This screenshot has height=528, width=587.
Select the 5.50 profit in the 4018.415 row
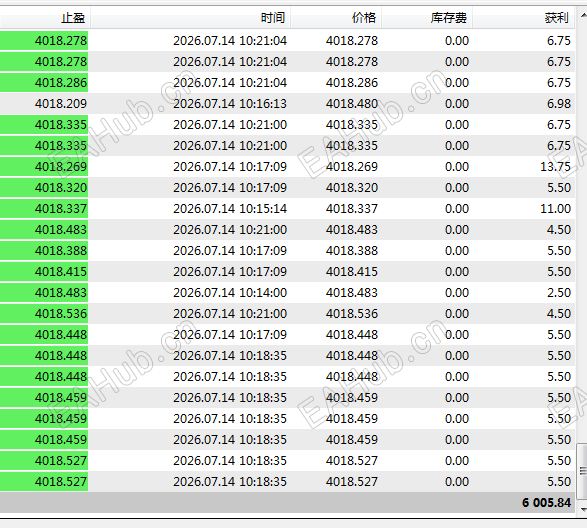point(559,271)
